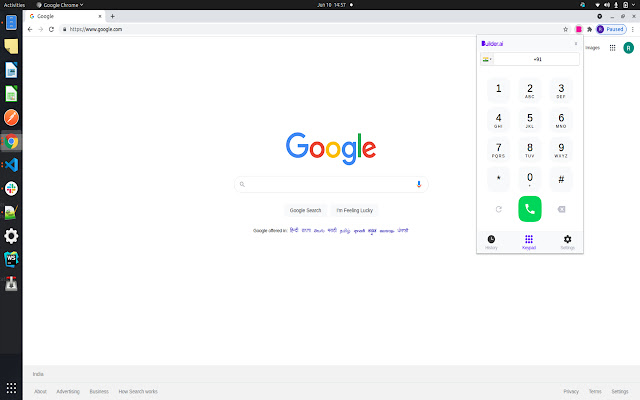640x400 pixels.
Task: Tap the hash key on the dialer
Action: [561, 179]
